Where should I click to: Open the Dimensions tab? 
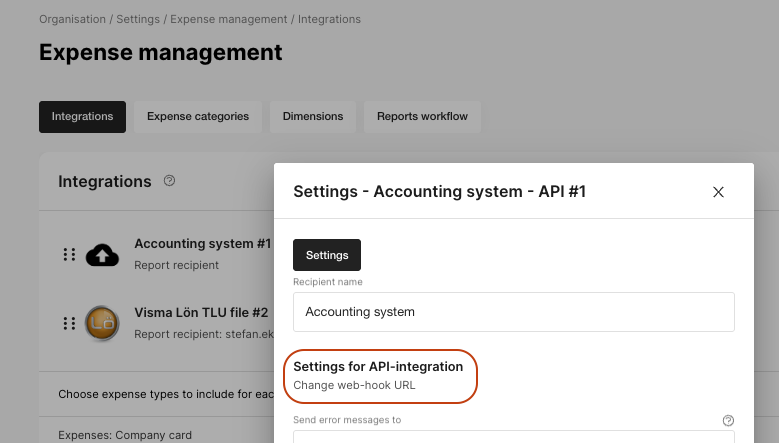pos(313,117)
